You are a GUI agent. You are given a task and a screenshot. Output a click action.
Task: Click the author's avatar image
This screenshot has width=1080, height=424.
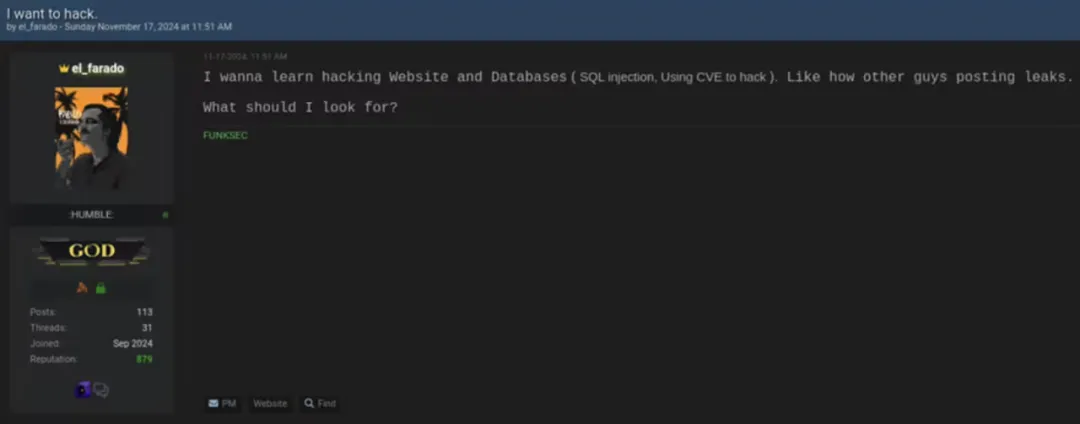(91, 137)
